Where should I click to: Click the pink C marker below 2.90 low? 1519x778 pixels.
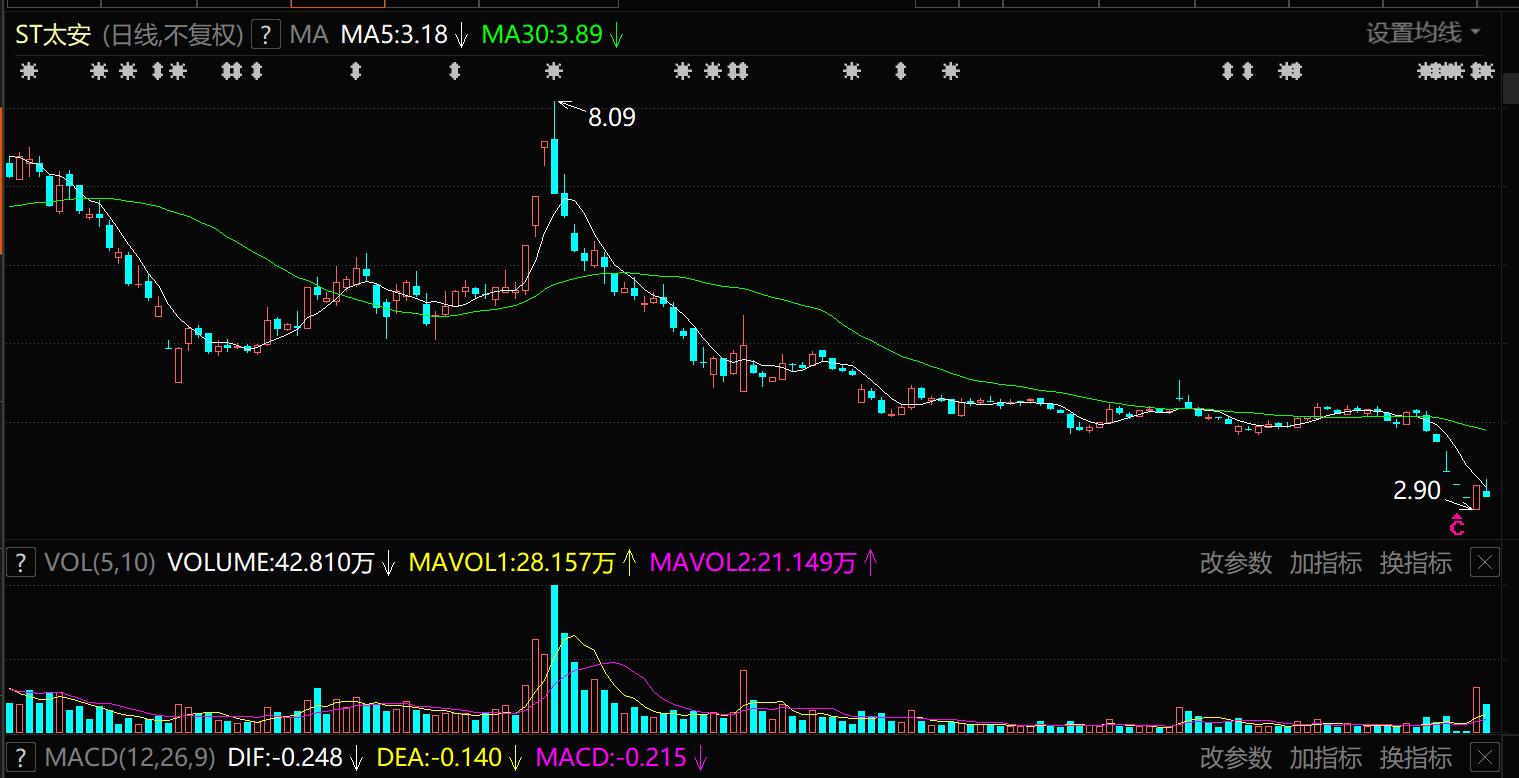[1457, 524]
